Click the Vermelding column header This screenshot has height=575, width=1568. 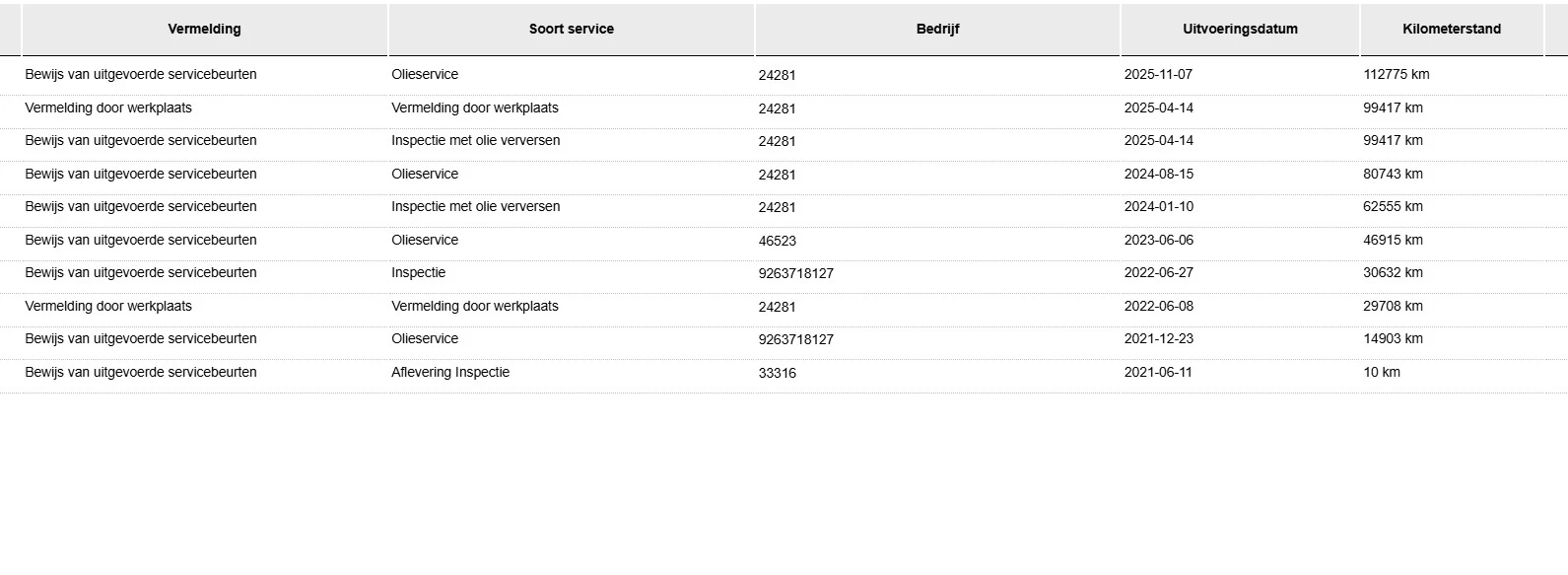point(204,30)
